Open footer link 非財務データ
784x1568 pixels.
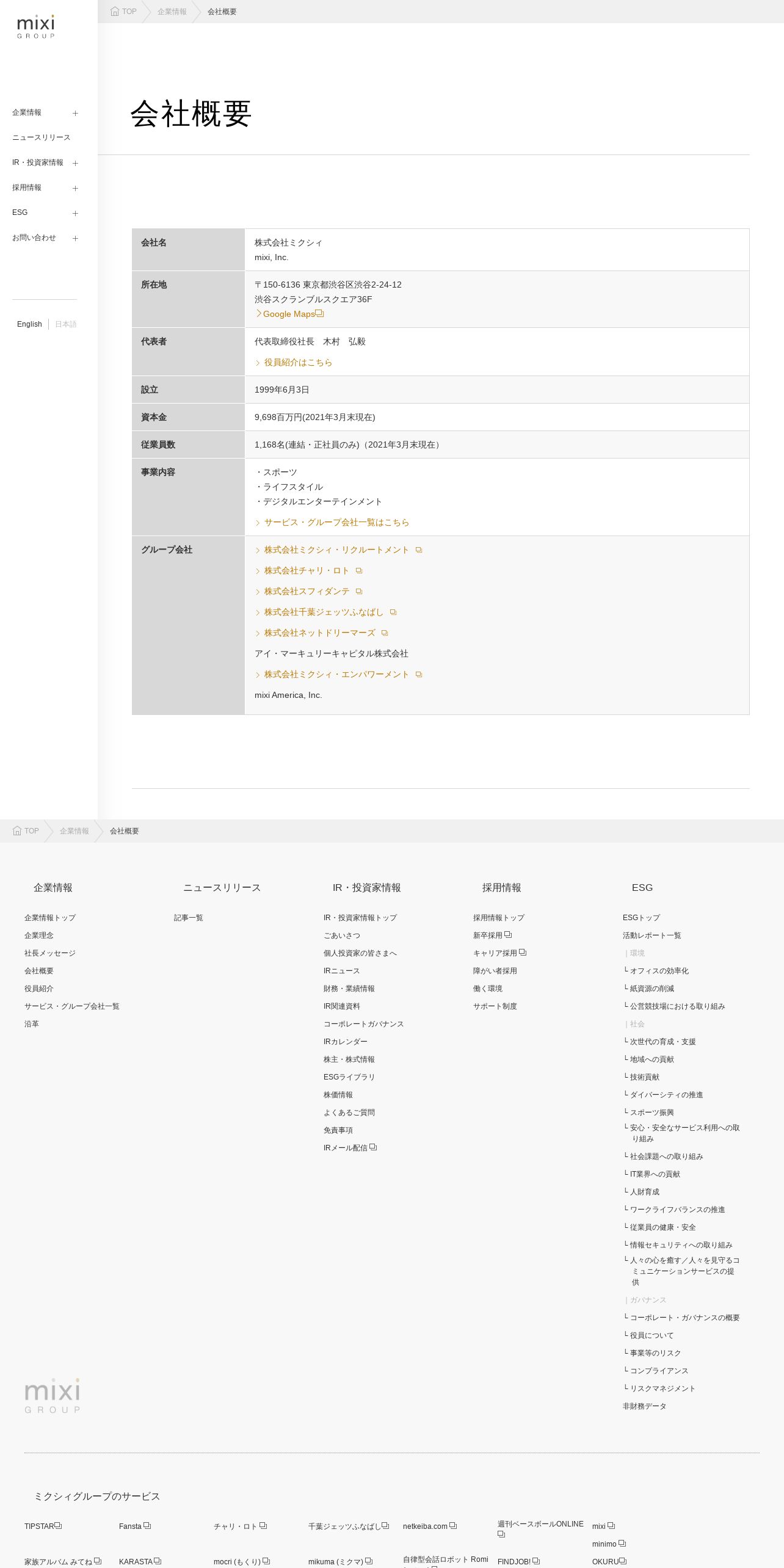coord(645,1406)
